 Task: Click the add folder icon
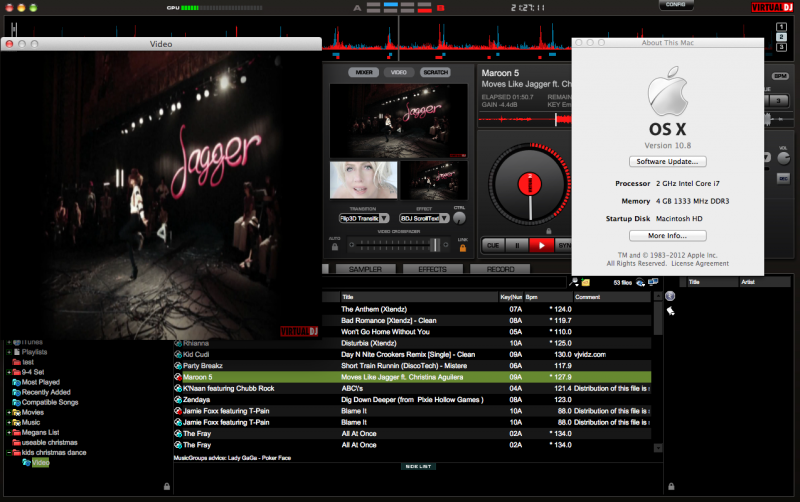586,282
